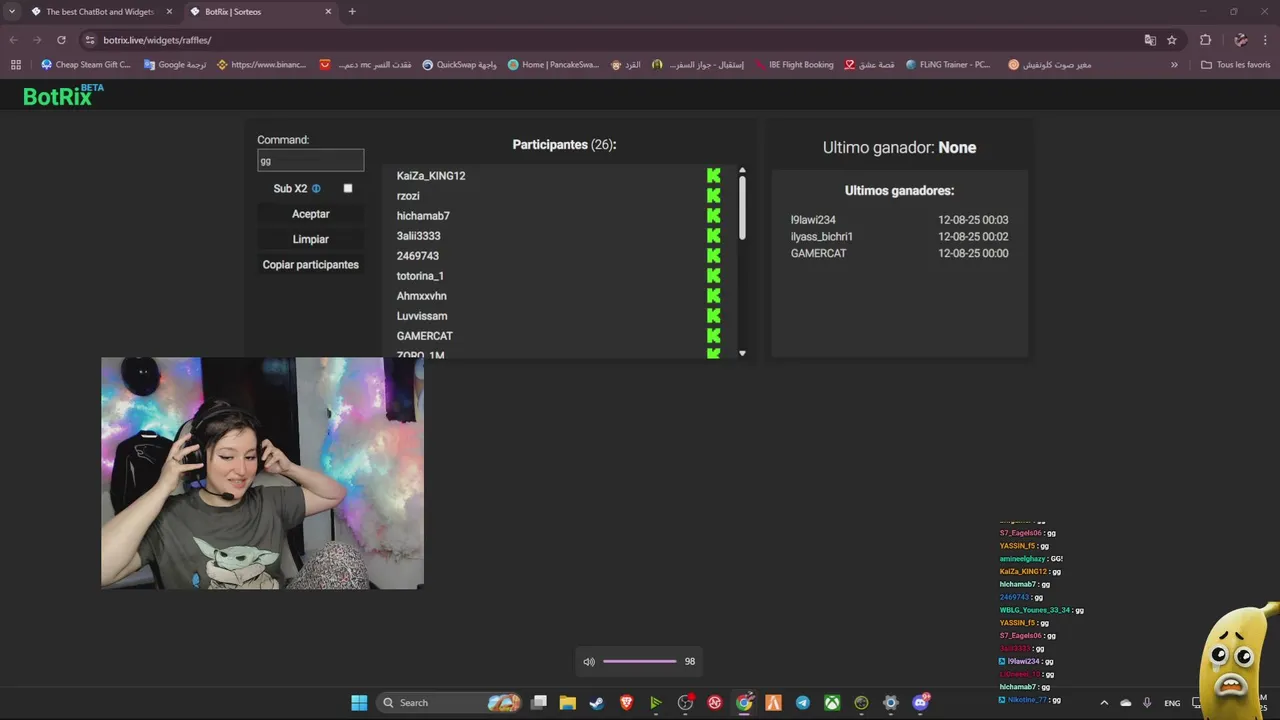Click the taskbar Search box
The width and height of the screenshot is (1280, 720).
pyautogui.click(x=450, y=703)
